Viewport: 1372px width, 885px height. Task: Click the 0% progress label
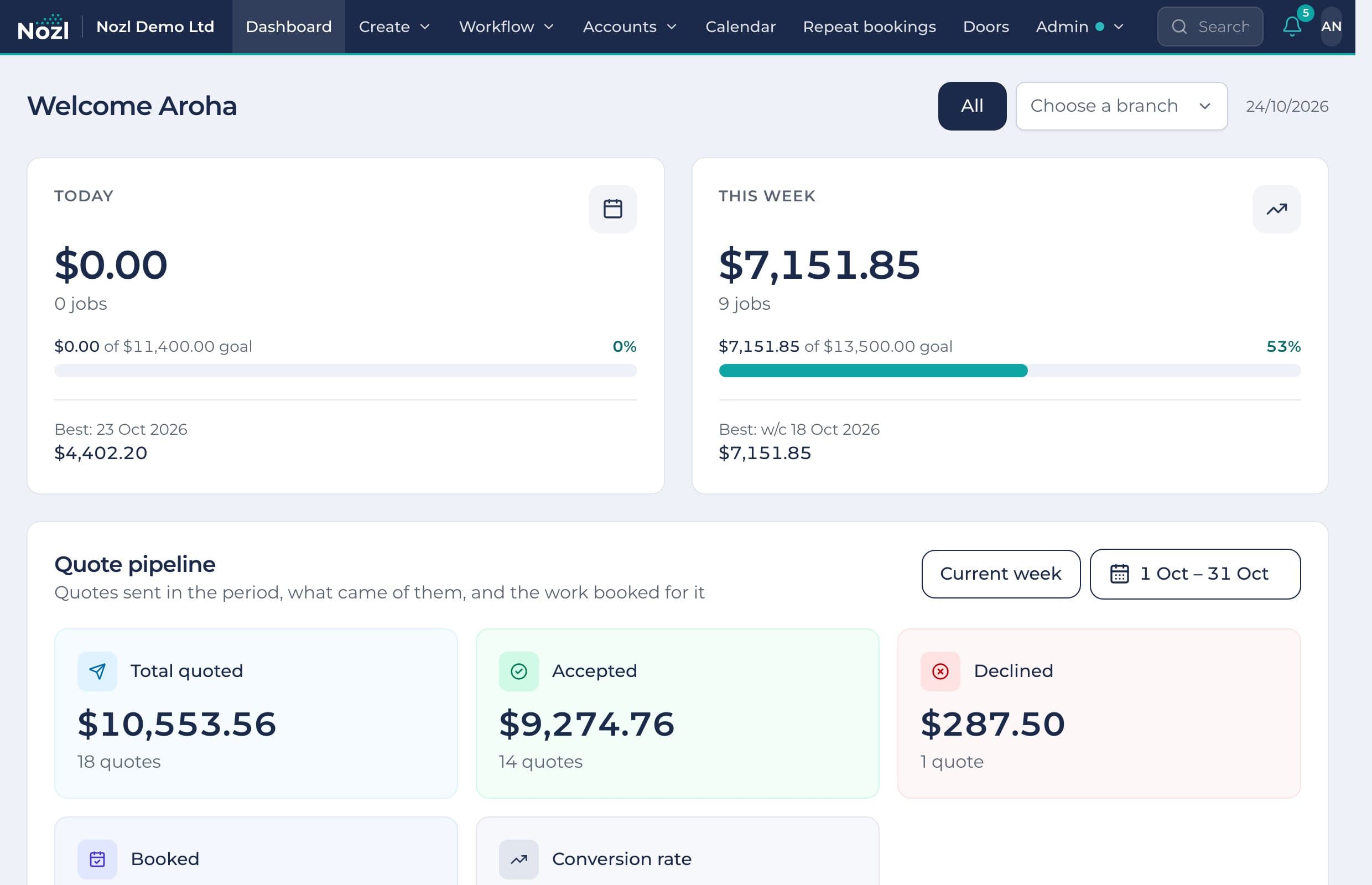click(x=624, y=346)
